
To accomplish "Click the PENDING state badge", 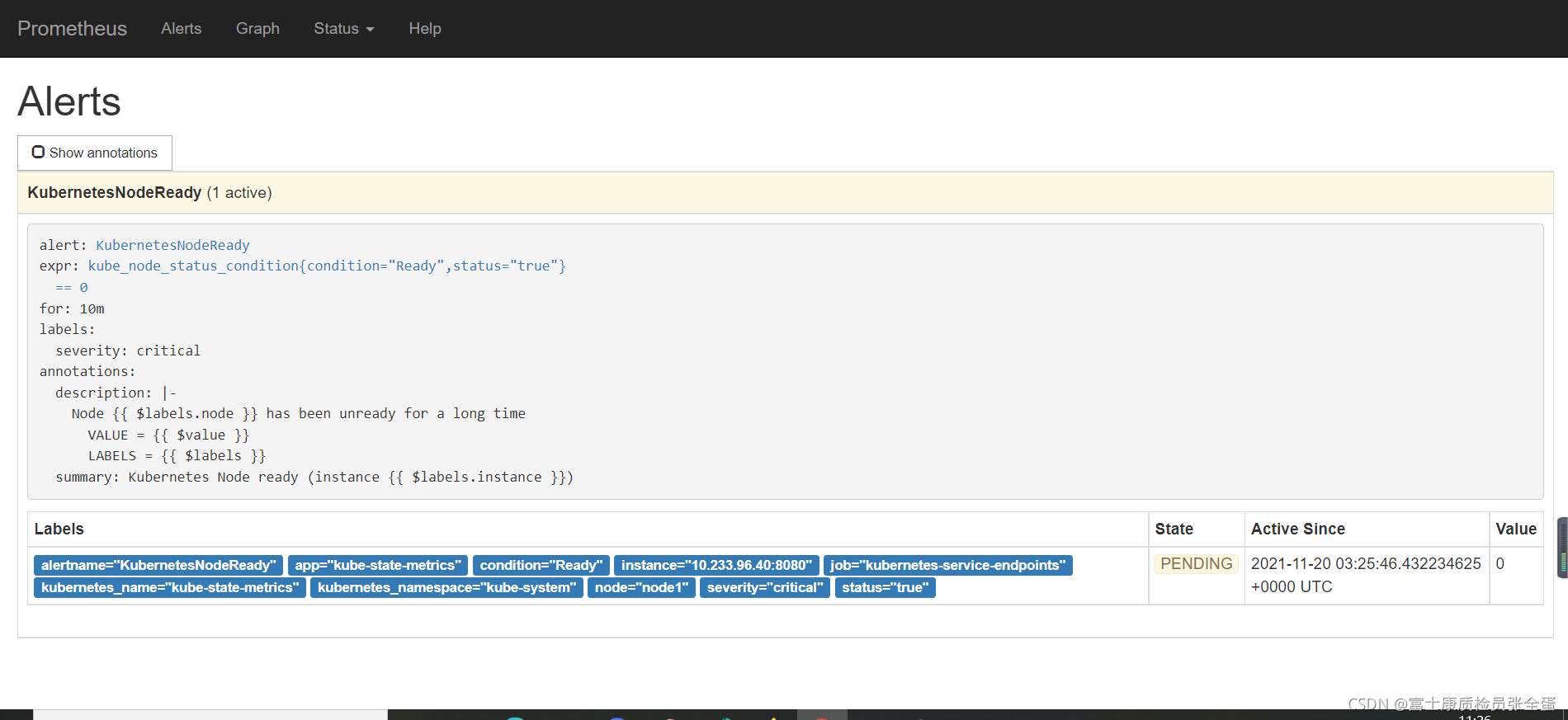I will 1196,563.
